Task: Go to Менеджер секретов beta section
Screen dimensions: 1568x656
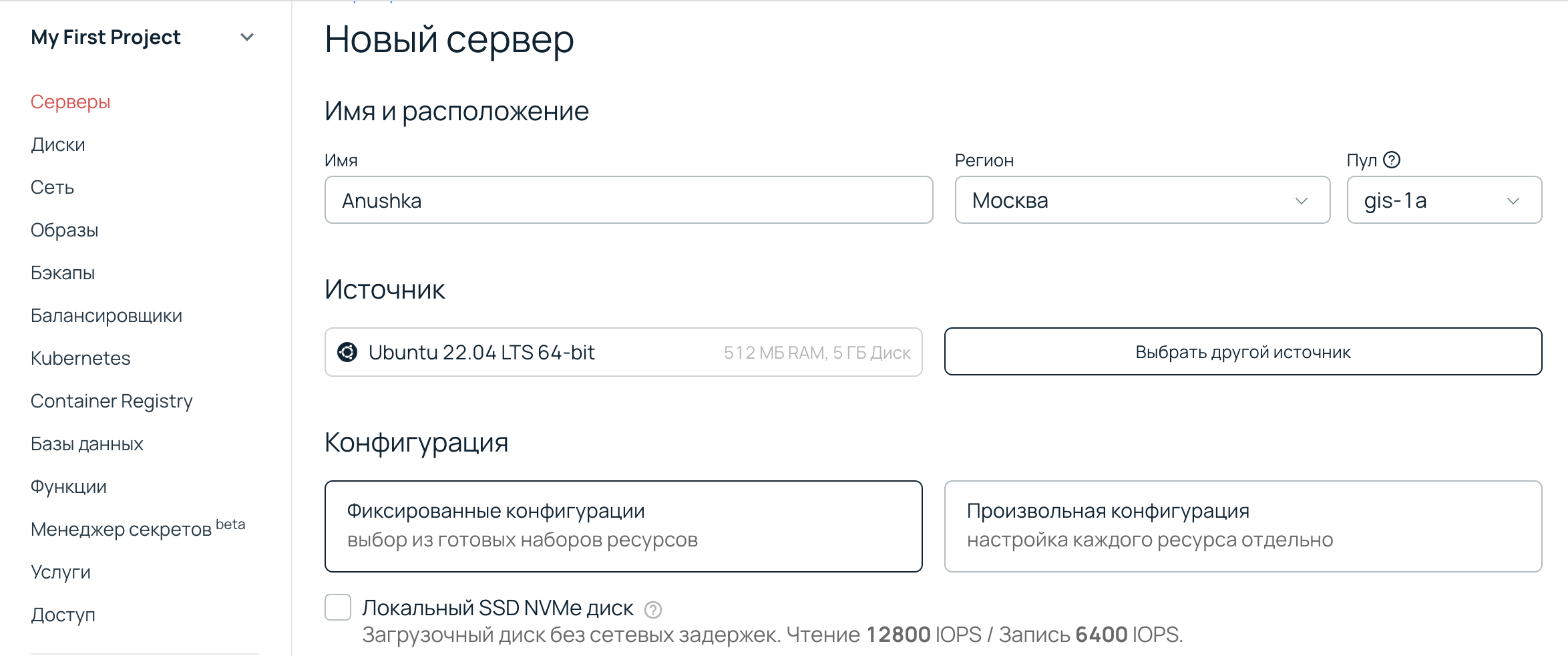Action: coord(120,528)
